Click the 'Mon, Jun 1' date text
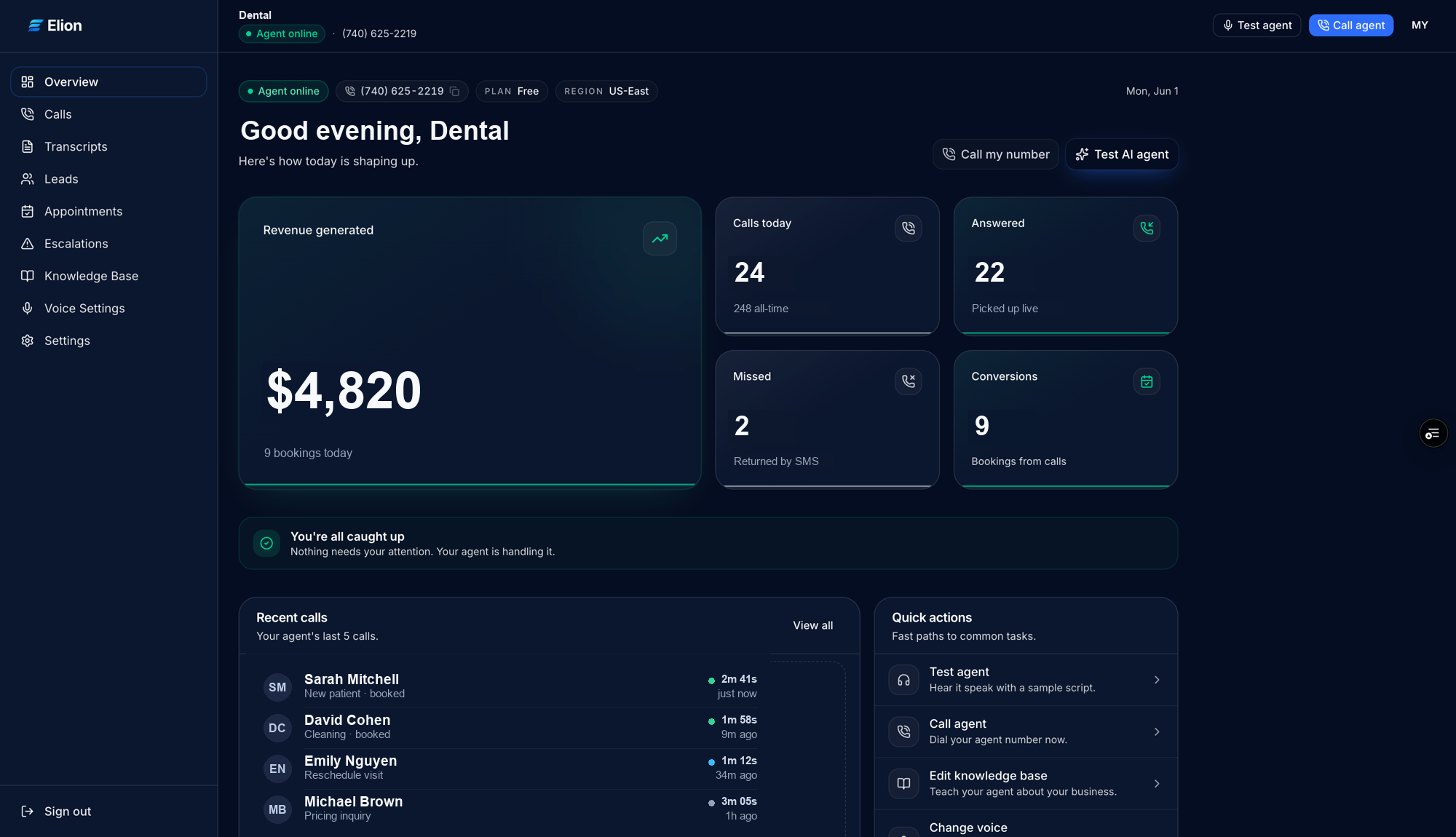Screen dimensions: 1456x837 pos(1152,92)
